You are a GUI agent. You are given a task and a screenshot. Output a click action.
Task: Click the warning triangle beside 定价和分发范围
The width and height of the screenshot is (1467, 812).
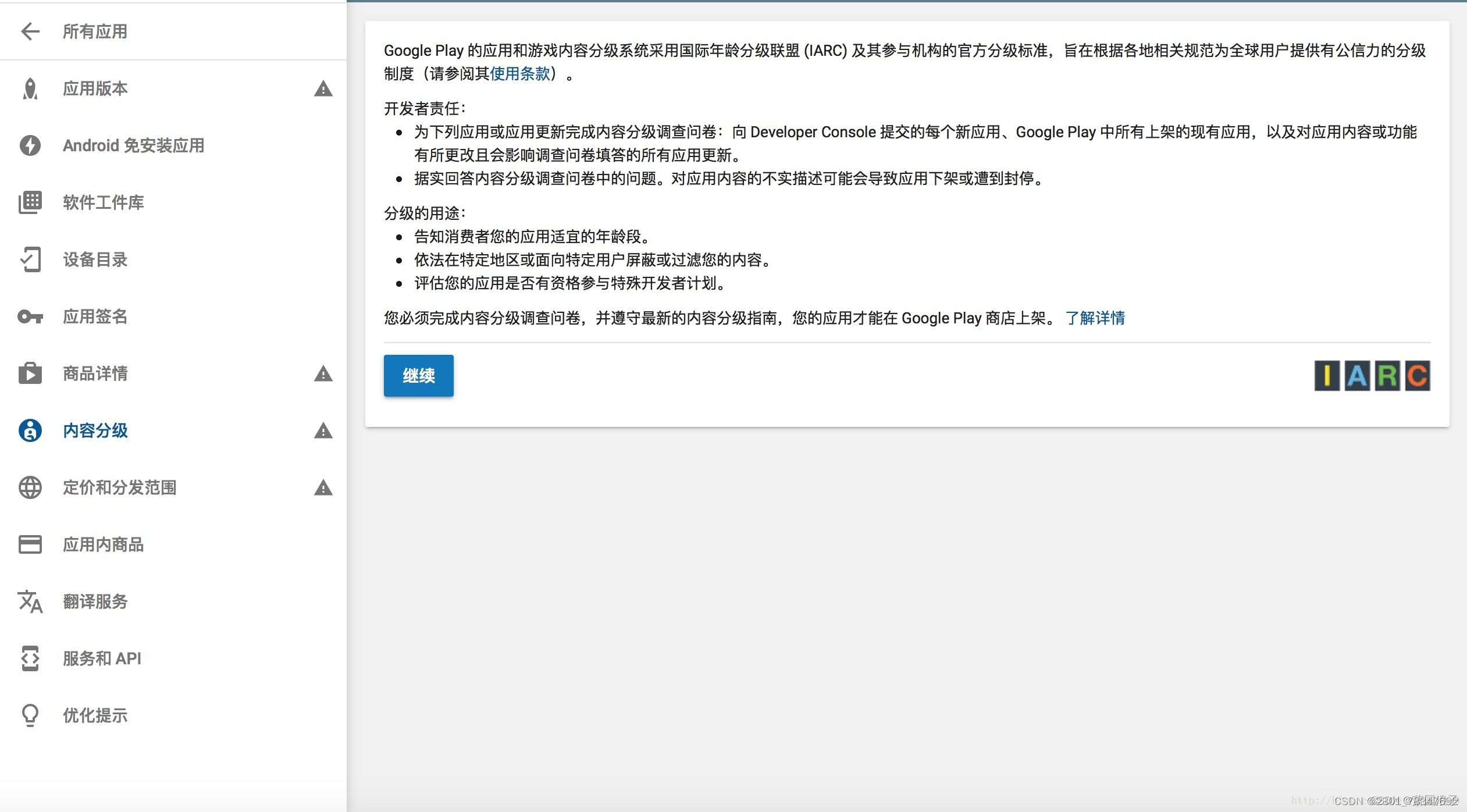[323, 487]
